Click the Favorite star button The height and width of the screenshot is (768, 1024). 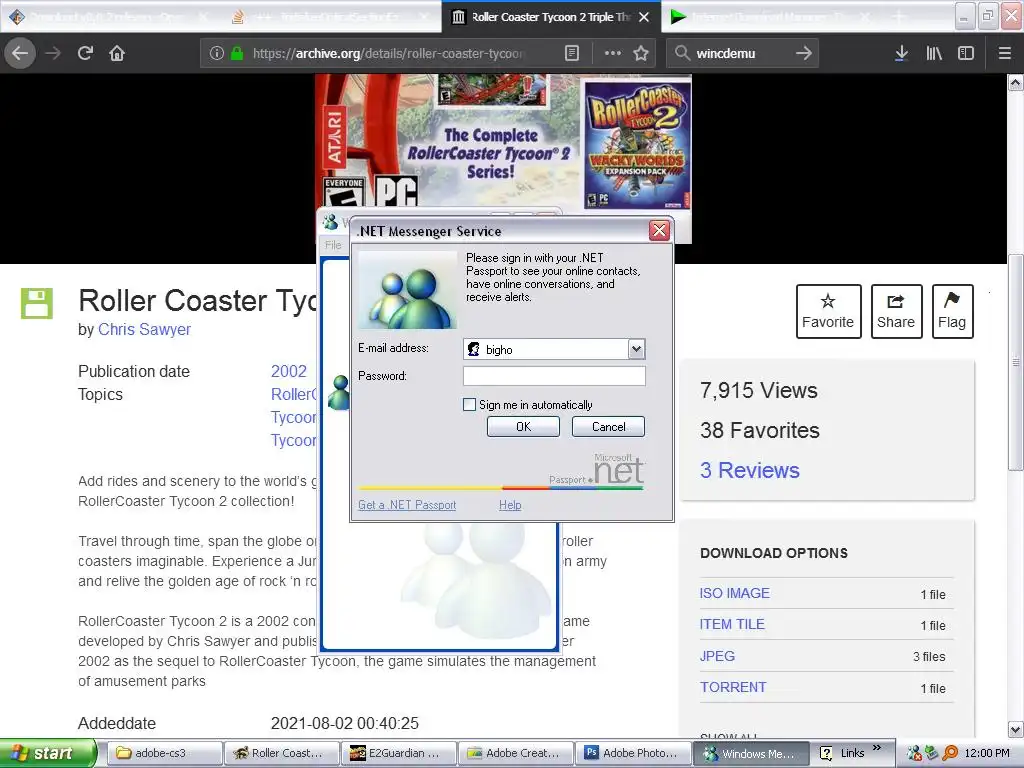coord(828,312)
